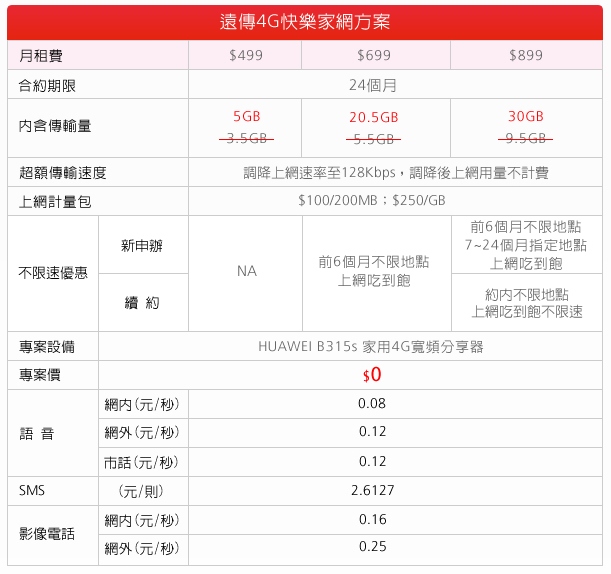Viewport: 611px width, 574px height.
Task: Click voice 網外(元/秒) label
Action: coord(142,433)
